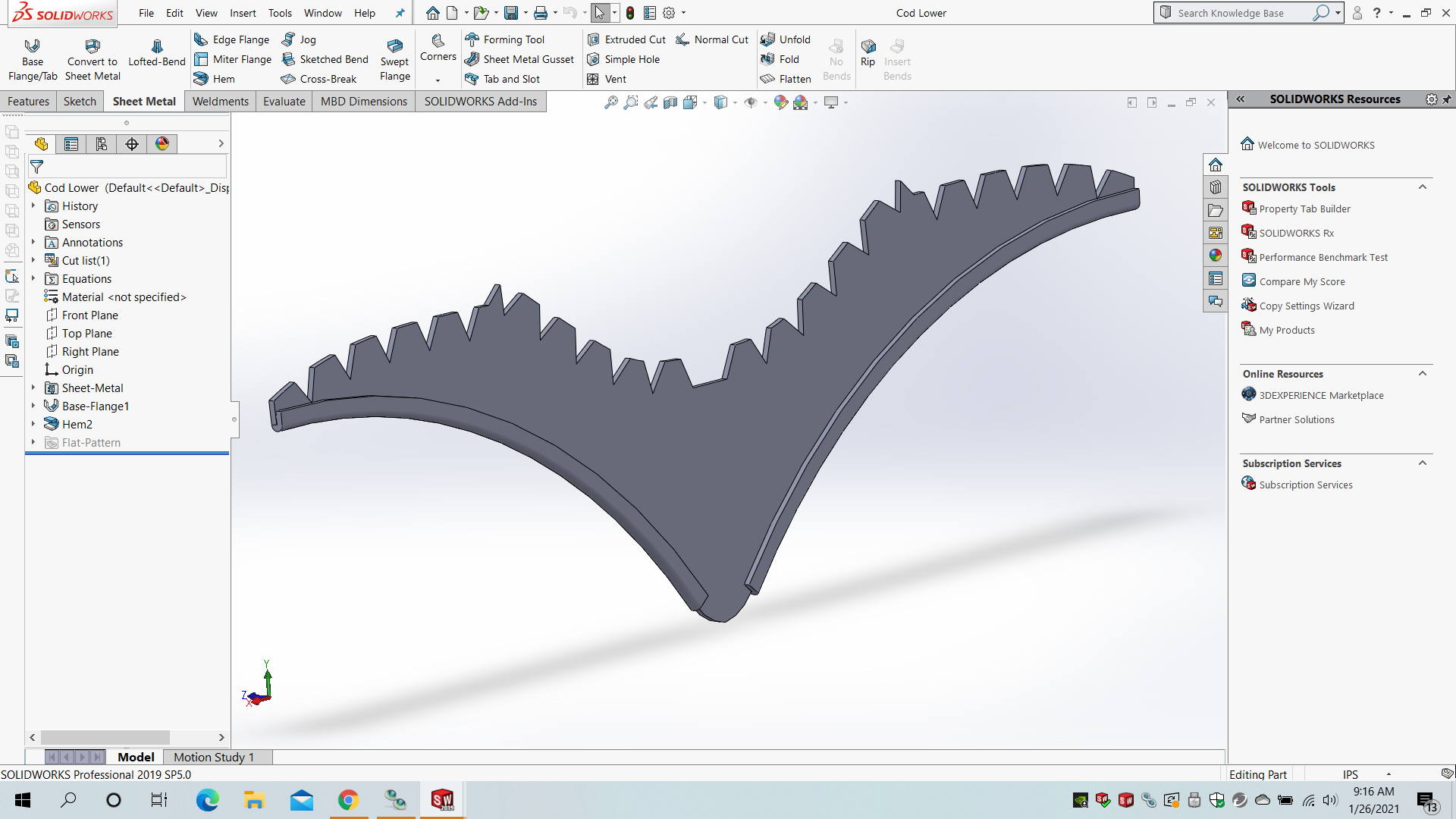Select the Unfold tool

point(786,39)
